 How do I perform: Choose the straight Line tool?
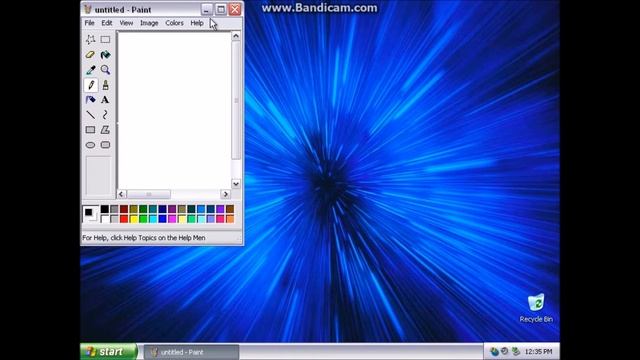click(x=90, y=115)
